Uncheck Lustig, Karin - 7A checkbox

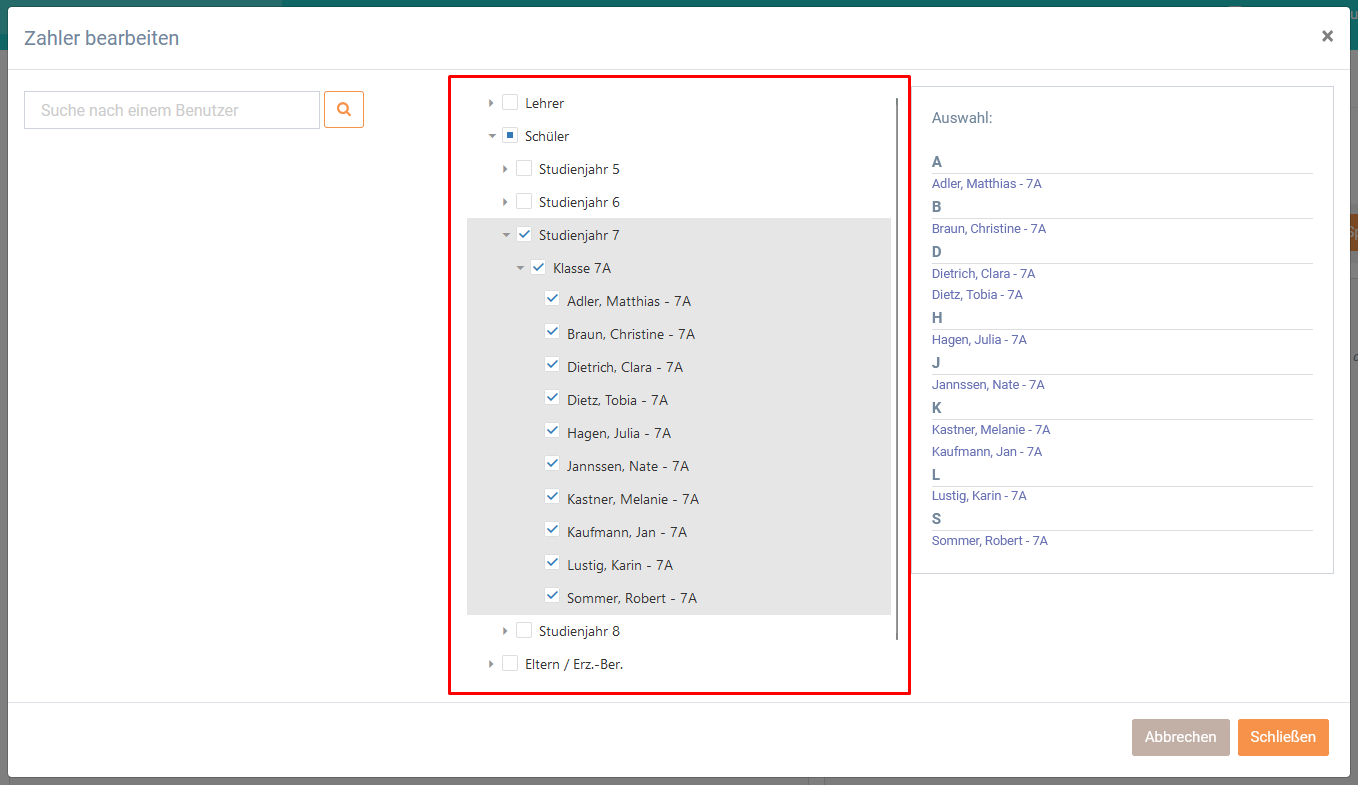[x=552, y=564]
